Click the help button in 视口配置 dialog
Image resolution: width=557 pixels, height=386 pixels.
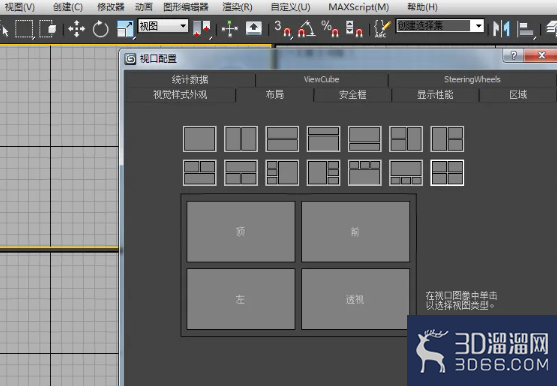coord(513,55)
